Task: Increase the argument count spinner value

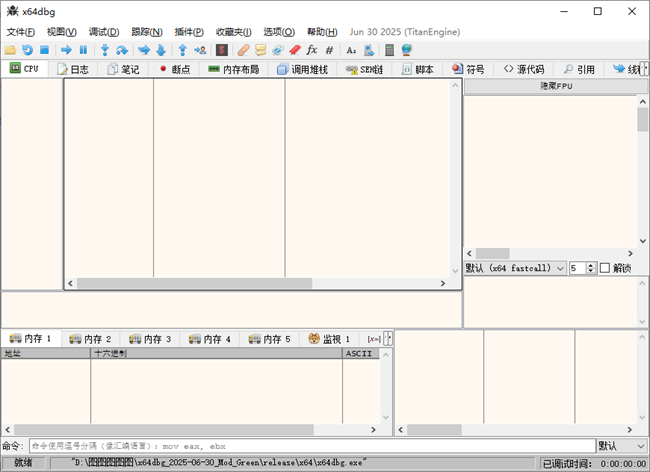Action: [591, 265]
